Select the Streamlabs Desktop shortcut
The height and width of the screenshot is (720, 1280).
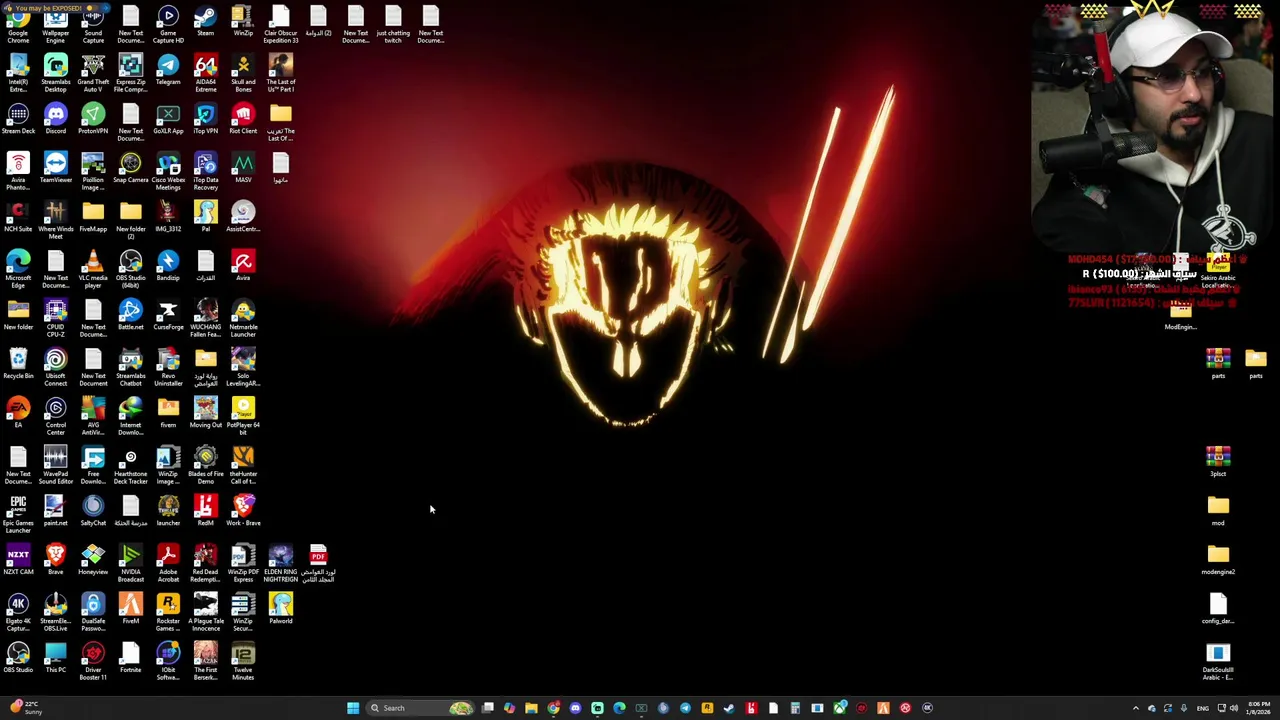tap(55, 73)
